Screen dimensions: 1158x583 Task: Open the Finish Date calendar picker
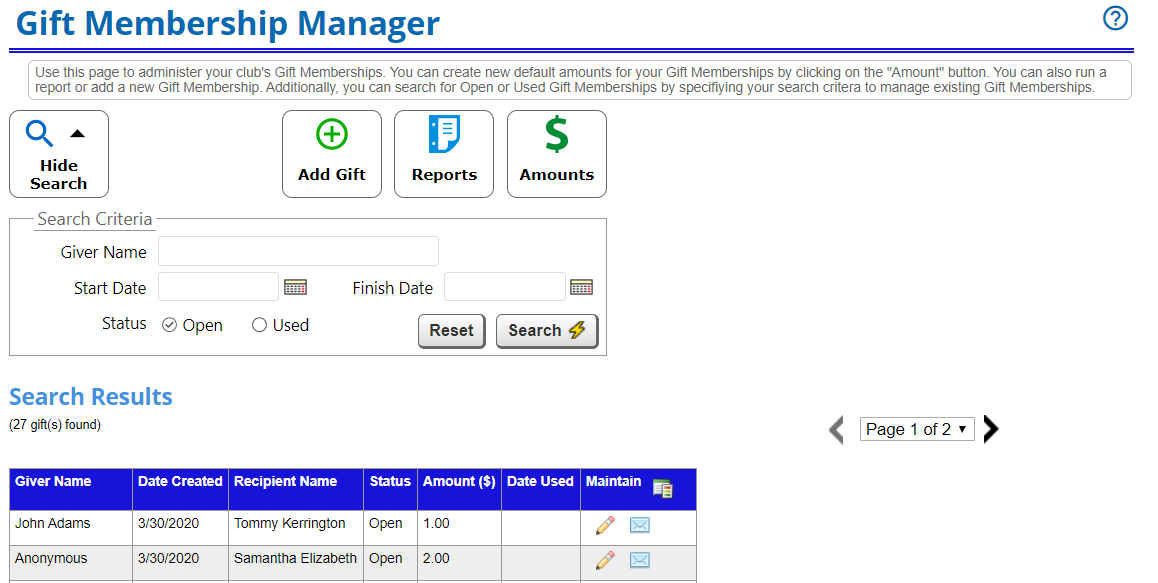click(581, 288)
